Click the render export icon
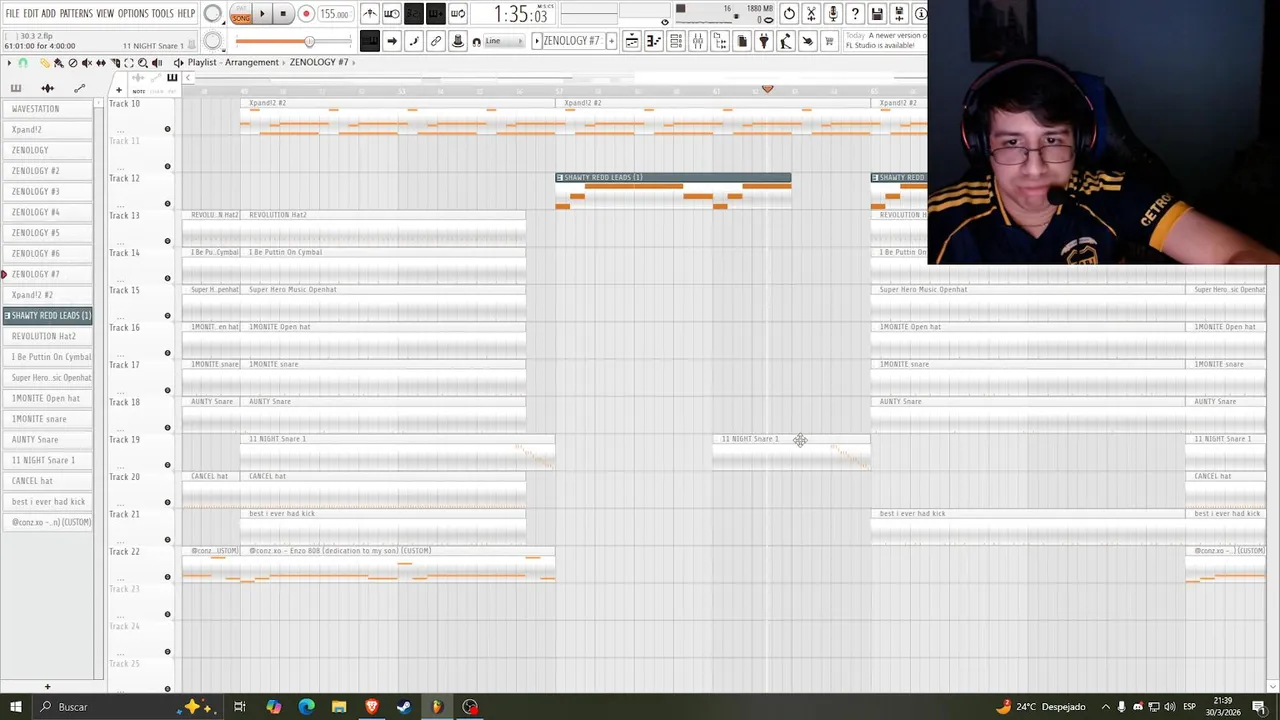Screen dimensions: 1280x720 click(x=899, y=14)
